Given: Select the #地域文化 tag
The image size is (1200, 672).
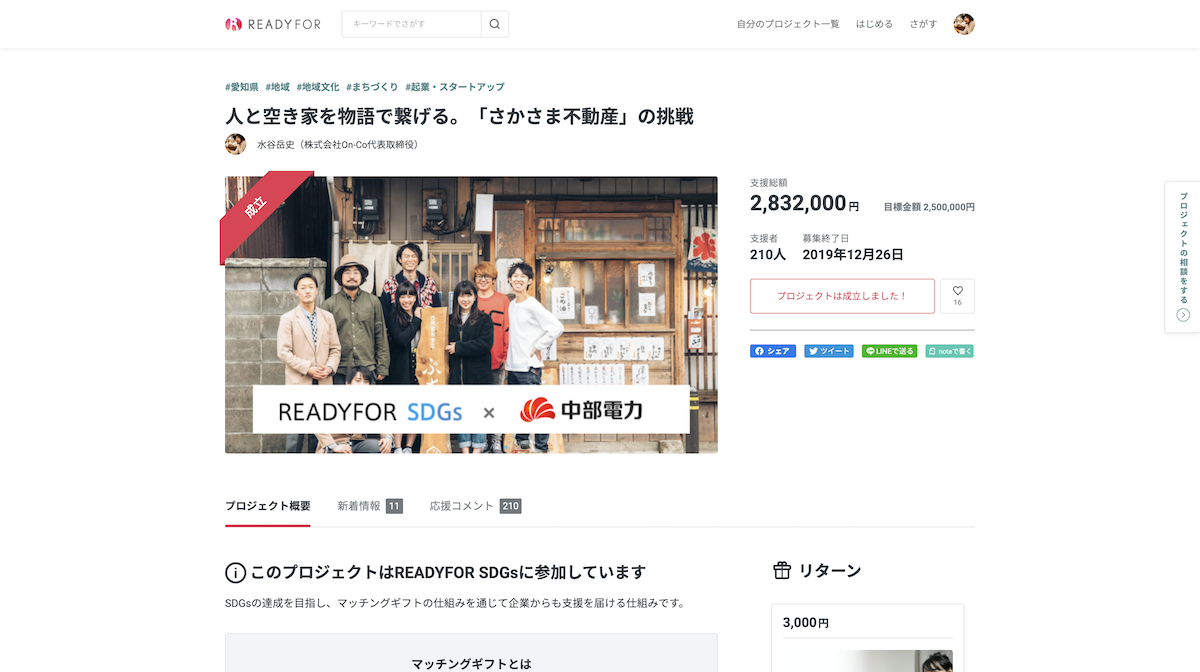Looking at the screenshot, I should (318, 87).
